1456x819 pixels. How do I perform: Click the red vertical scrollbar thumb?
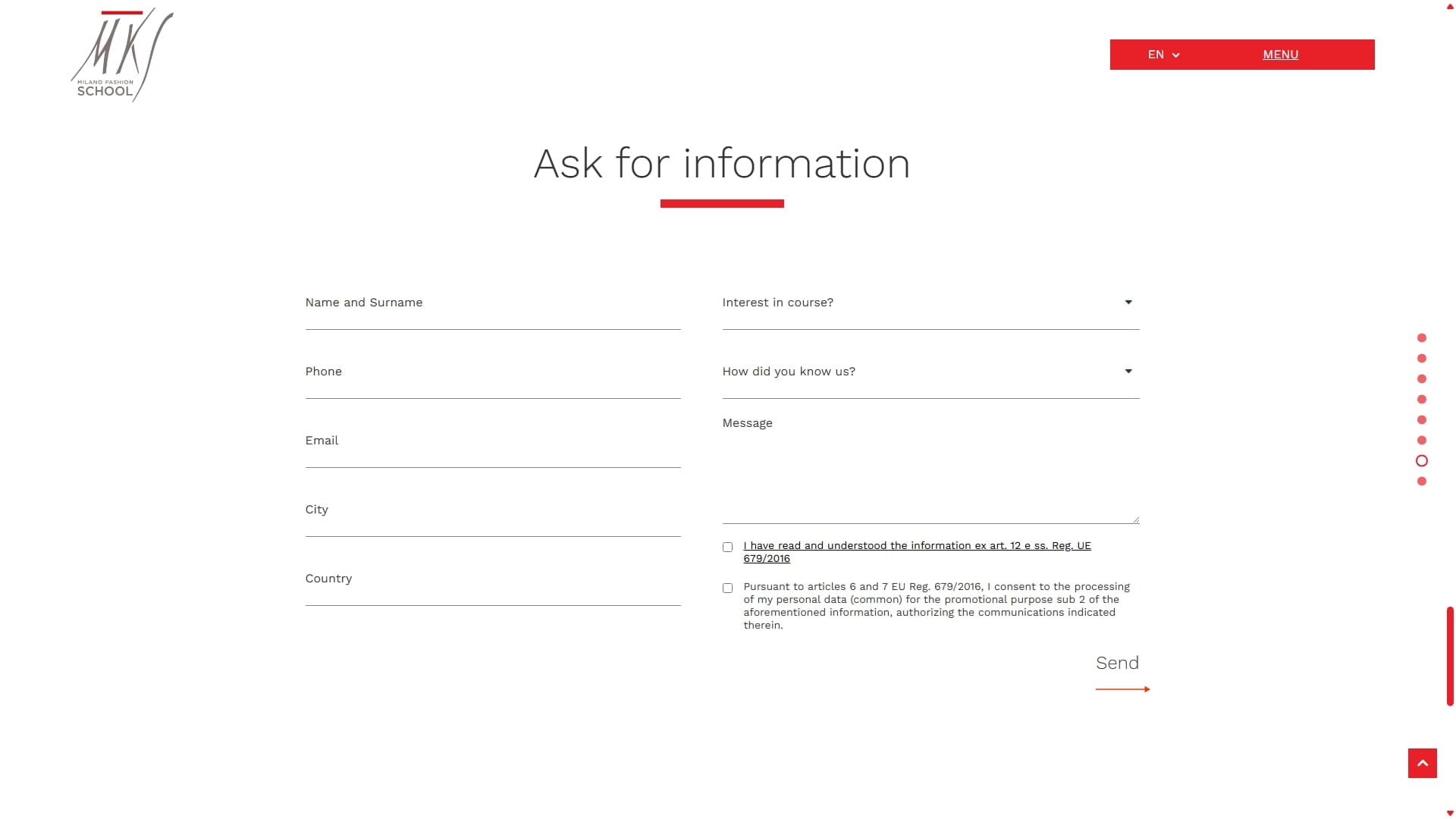(x=1450, y=656)
